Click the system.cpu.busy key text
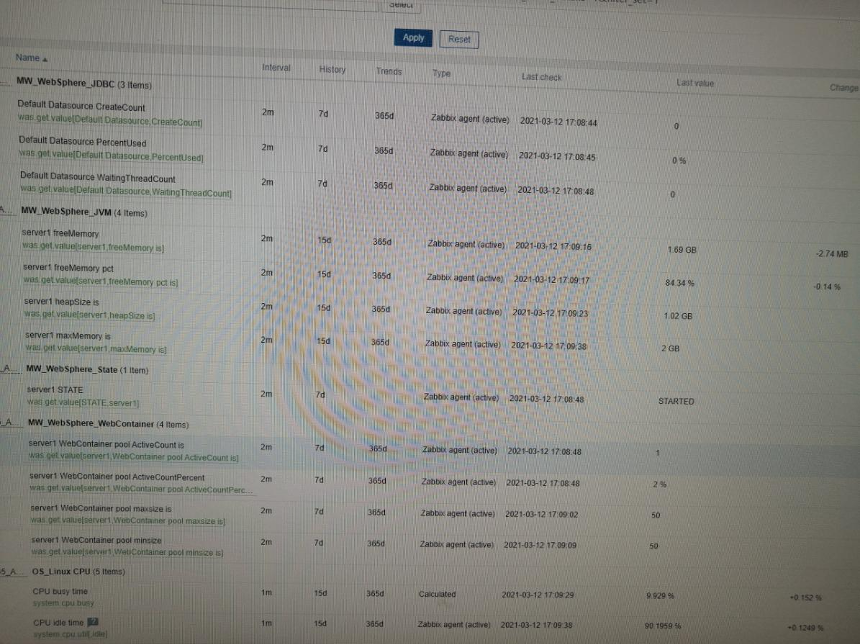The width and height of the screenshot is (860, 644). point(64,603)
